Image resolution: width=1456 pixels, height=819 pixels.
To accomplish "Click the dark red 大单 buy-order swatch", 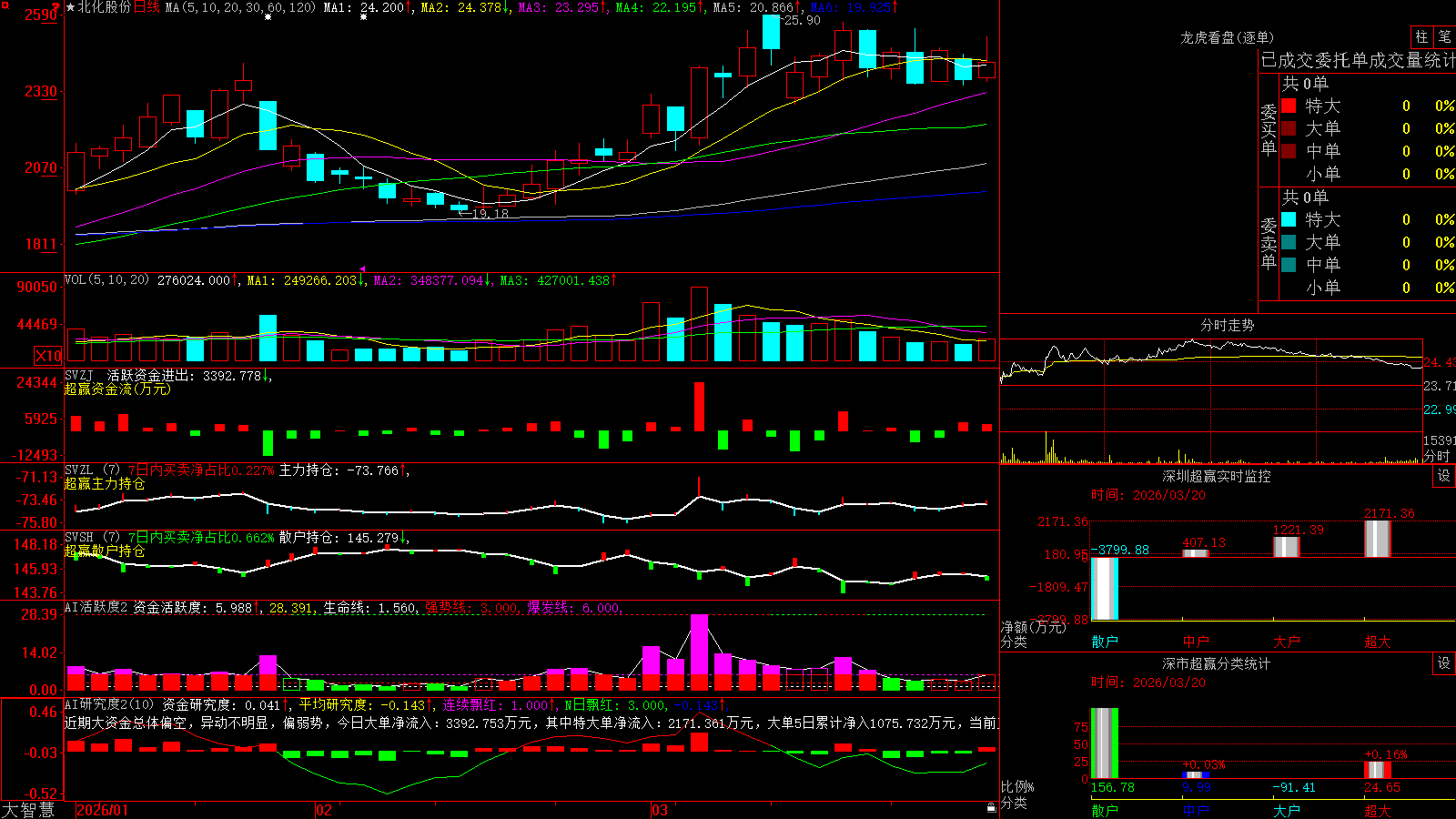I will 1289,128.
